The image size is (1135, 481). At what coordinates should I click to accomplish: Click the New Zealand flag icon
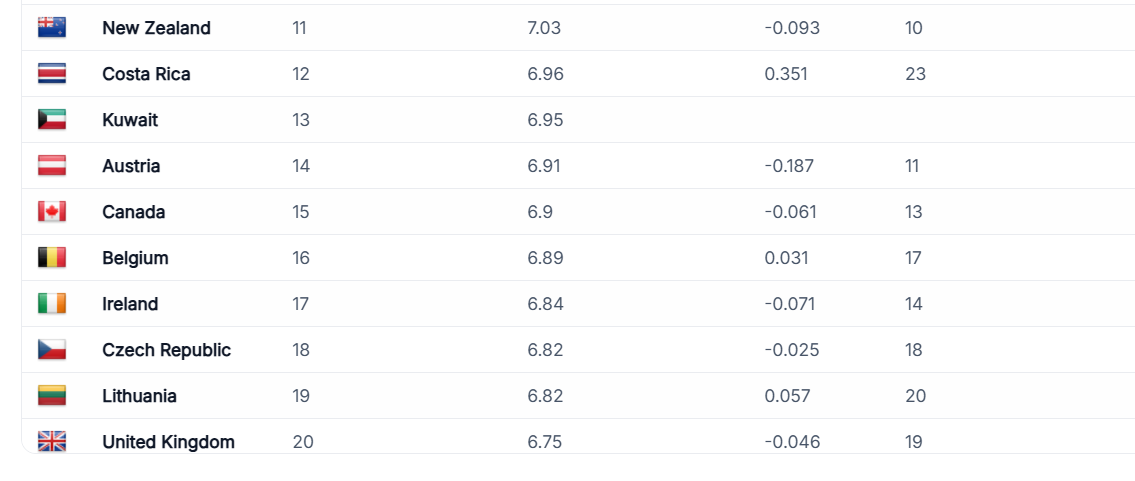point(52,27)
